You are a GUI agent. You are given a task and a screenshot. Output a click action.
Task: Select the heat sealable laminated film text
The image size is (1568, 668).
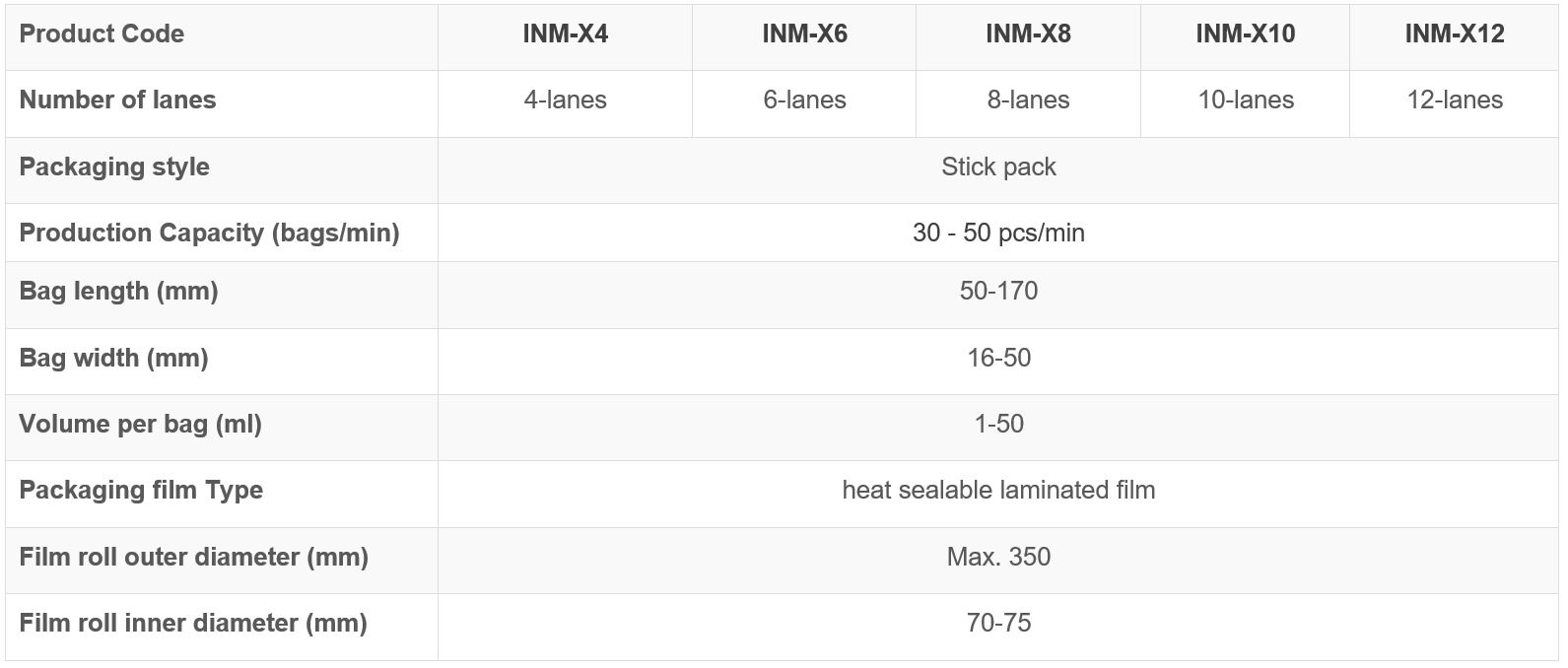tap(998, 491)
